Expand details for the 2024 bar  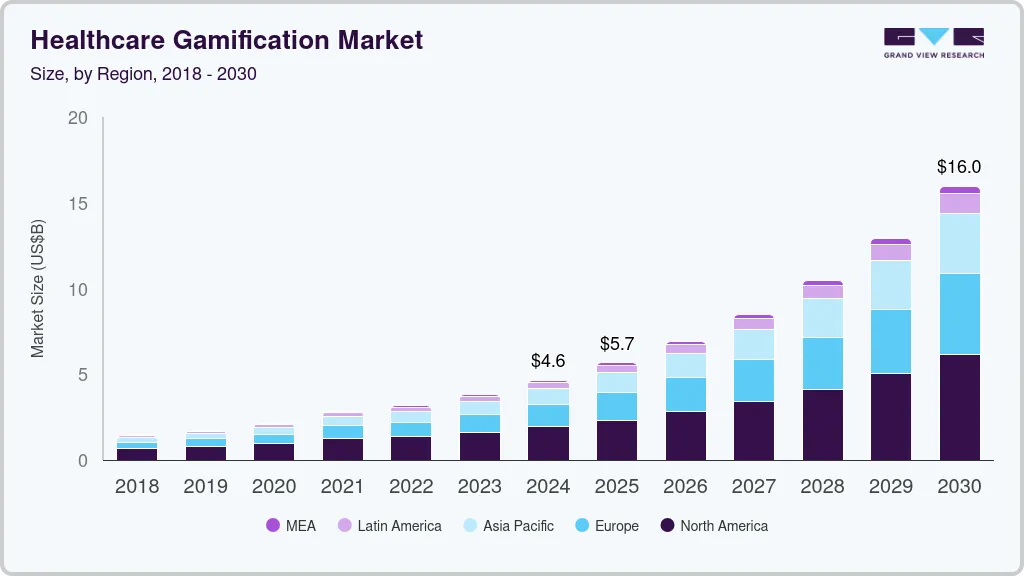[x=548, y=420]
